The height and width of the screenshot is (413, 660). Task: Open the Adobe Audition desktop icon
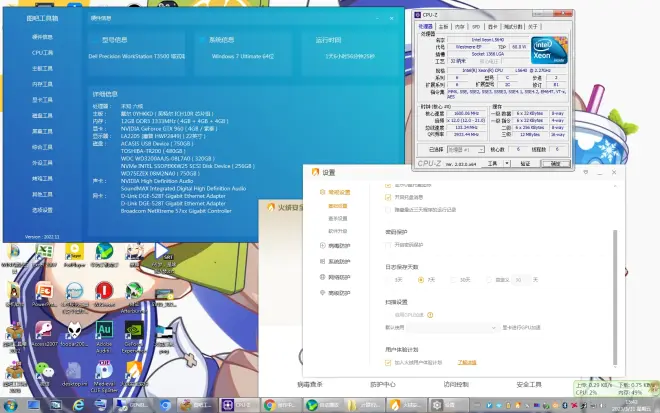pos(103,331)
